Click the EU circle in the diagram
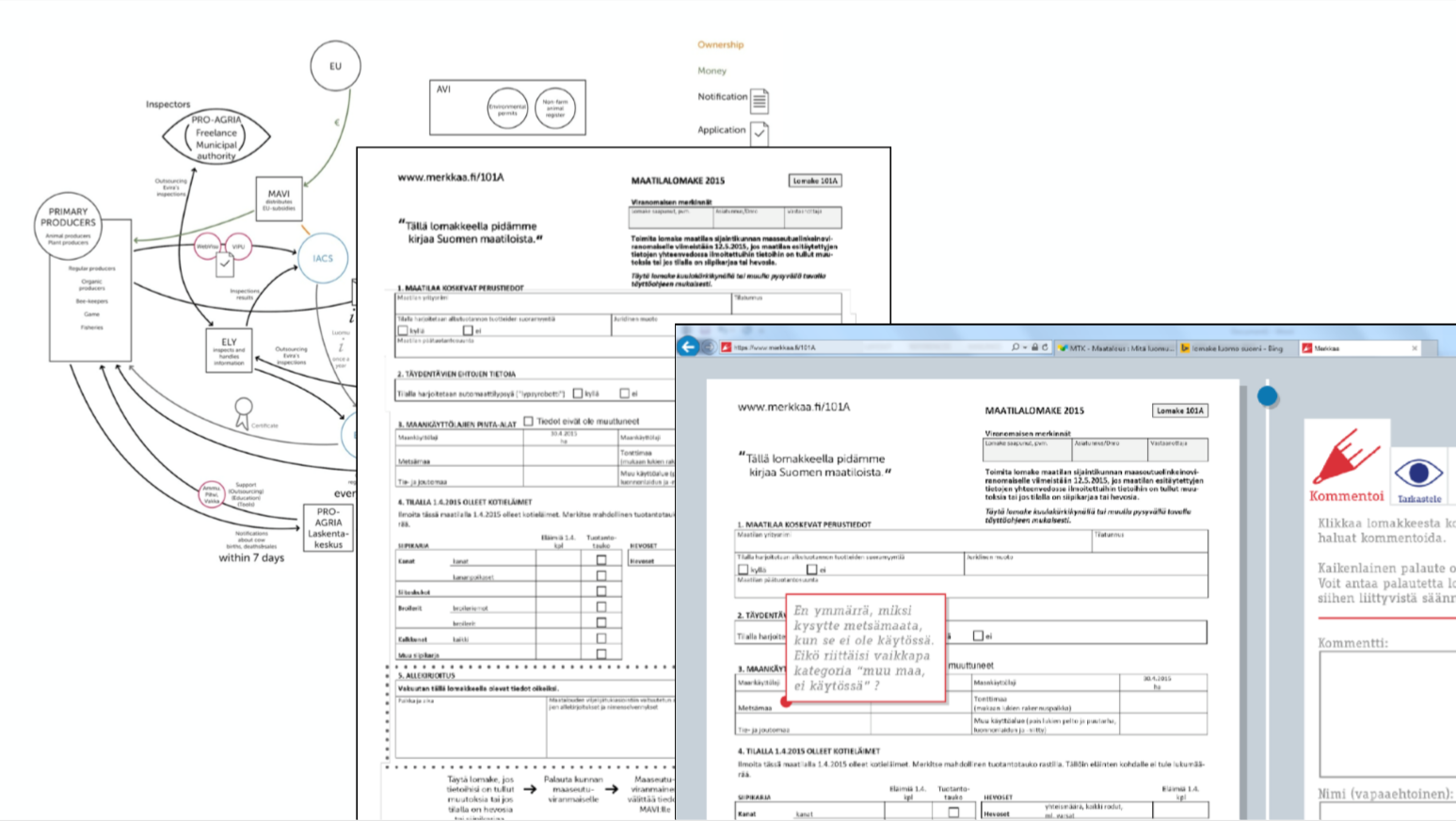The width and height of the screenshot is (1456, 821). click(x=335, y=66)
